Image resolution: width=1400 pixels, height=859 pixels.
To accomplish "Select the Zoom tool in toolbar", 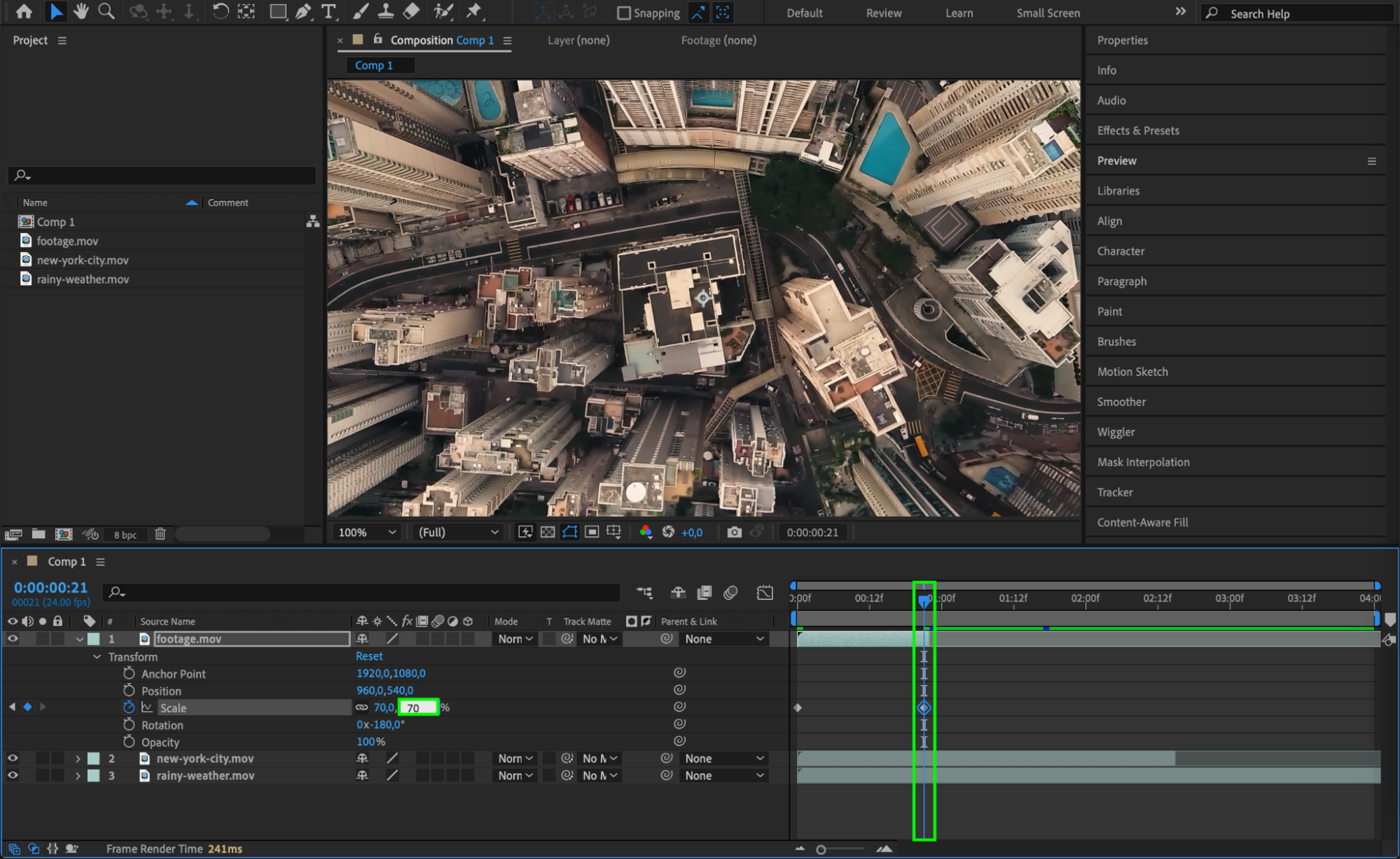I will (x=106, y=11).
